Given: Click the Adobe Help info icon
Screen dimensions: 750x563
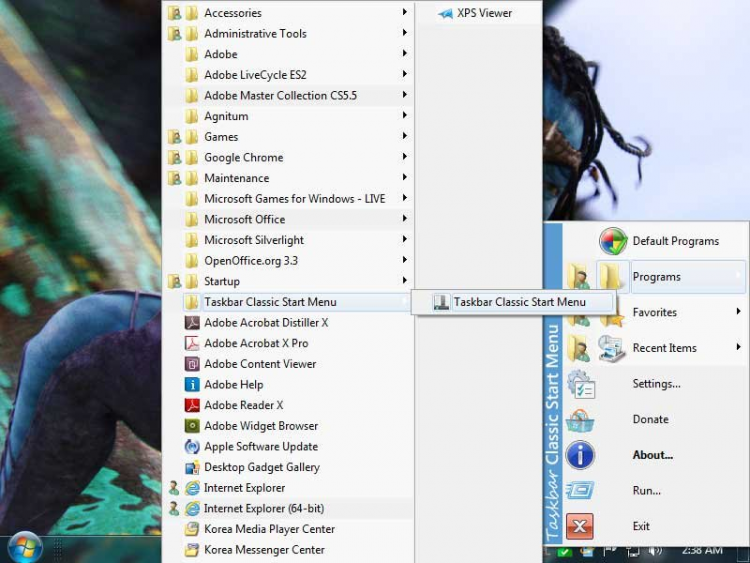Looking at the screenshot, I should 192,384.
